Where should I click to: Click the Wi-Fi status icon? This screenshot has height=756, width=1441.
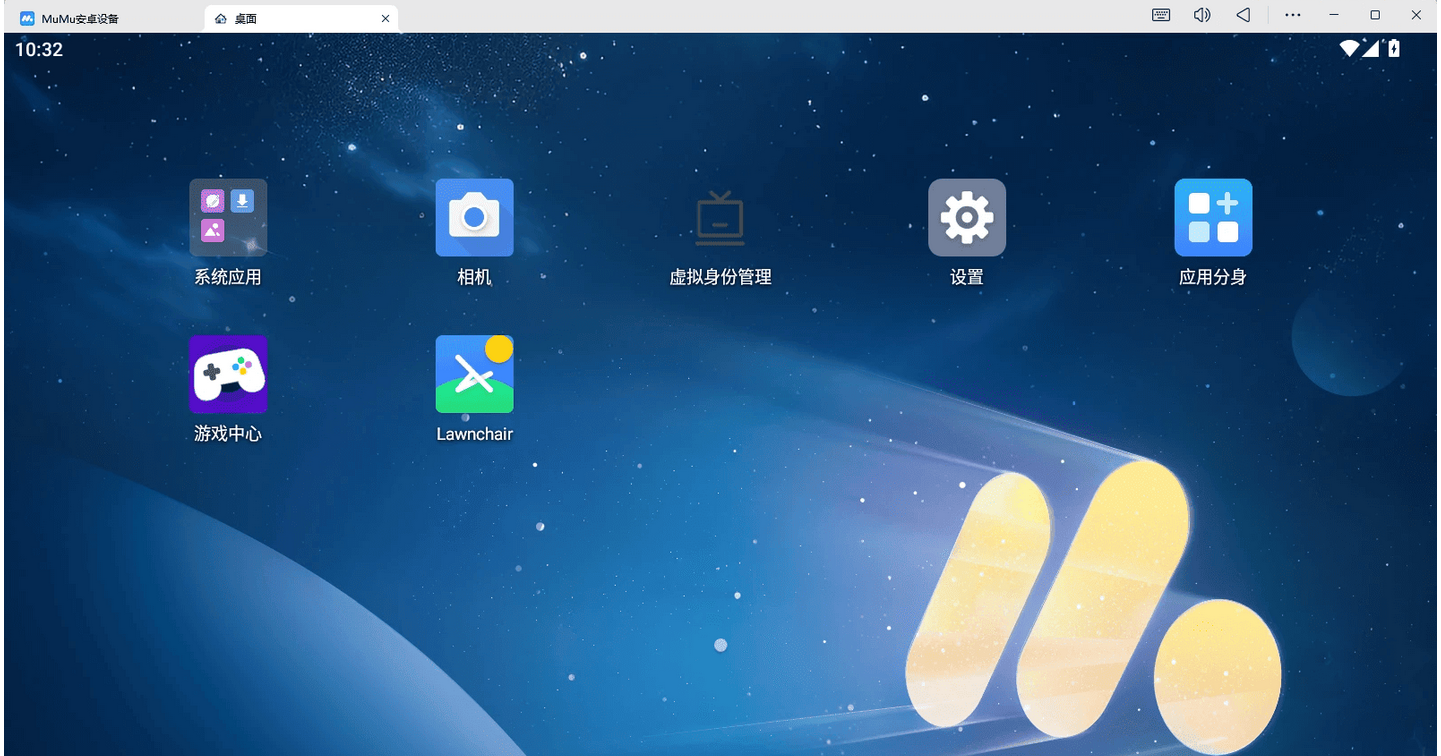pos(1350,48)
